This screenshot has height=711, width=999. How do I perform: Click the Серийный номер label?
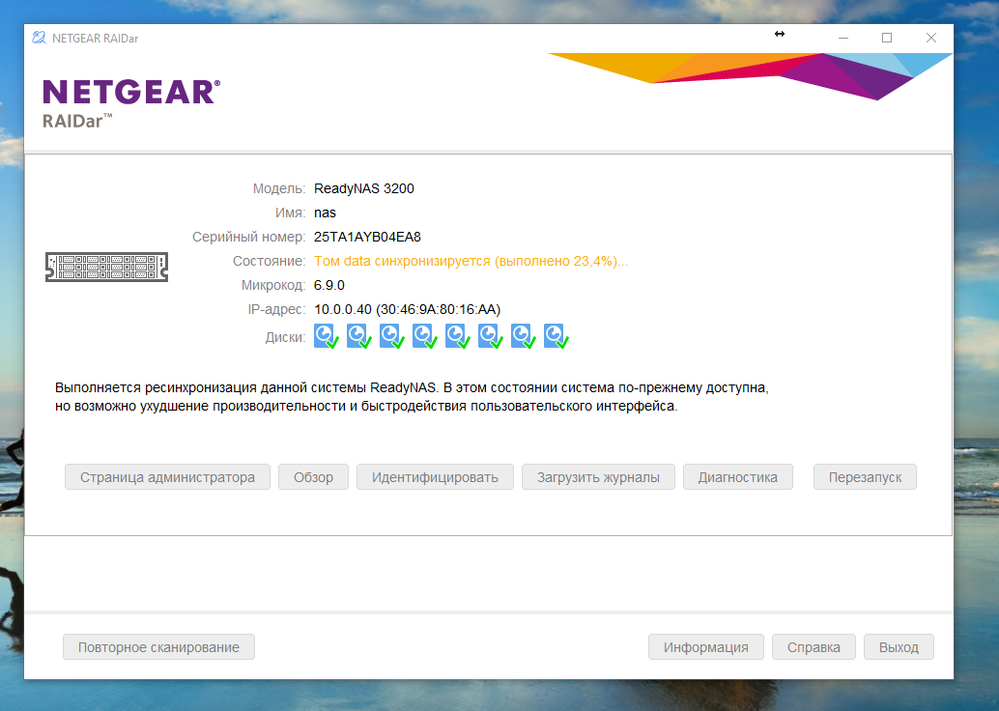(x=249, y=237)
